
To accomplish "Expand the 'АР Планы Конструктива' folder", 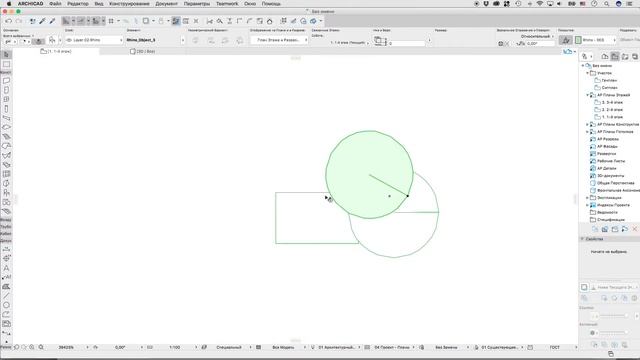I will tap(588, 124).
